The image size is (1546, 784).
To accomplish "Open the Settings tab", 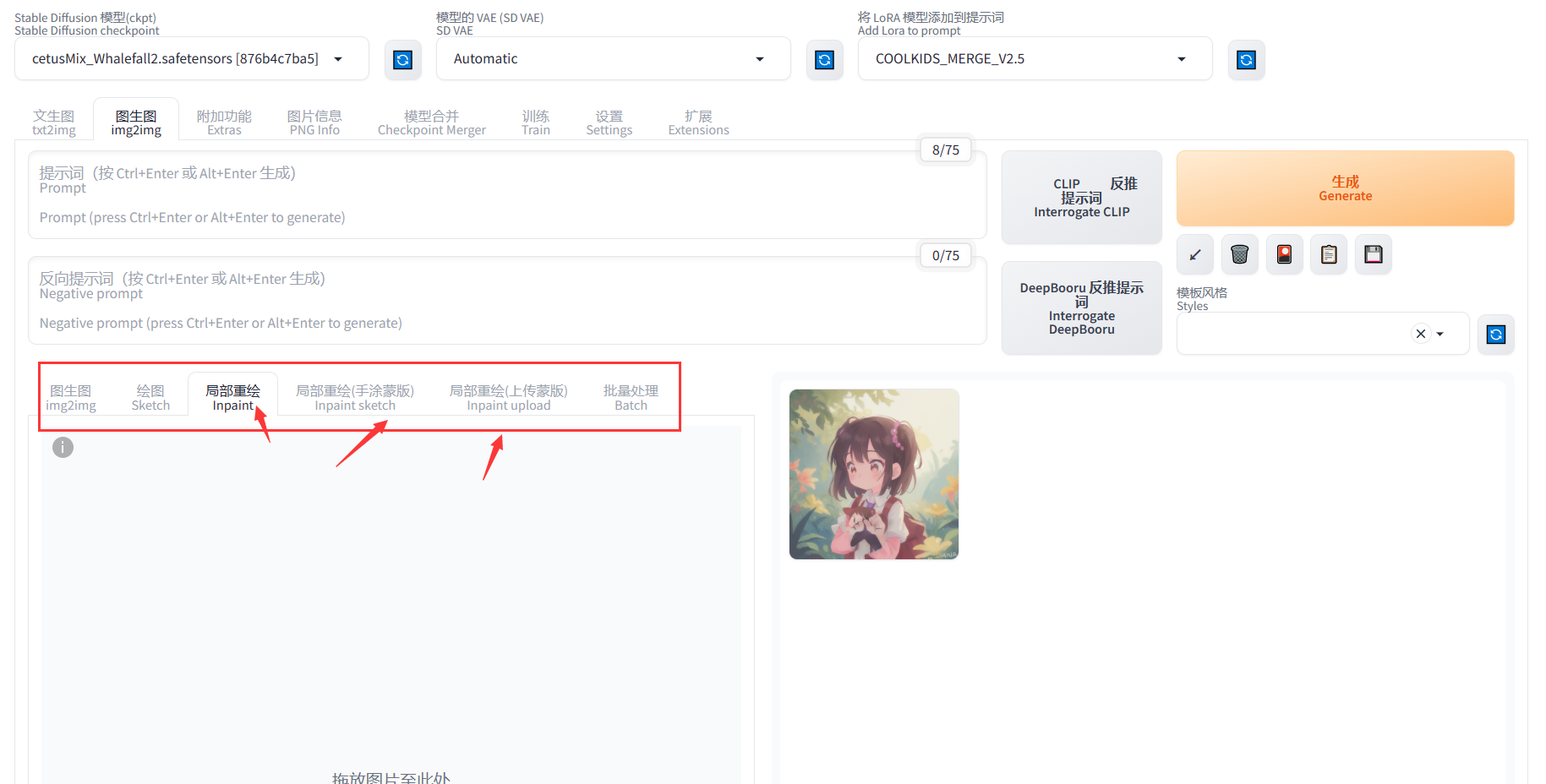I will click(x=609, y=122).
